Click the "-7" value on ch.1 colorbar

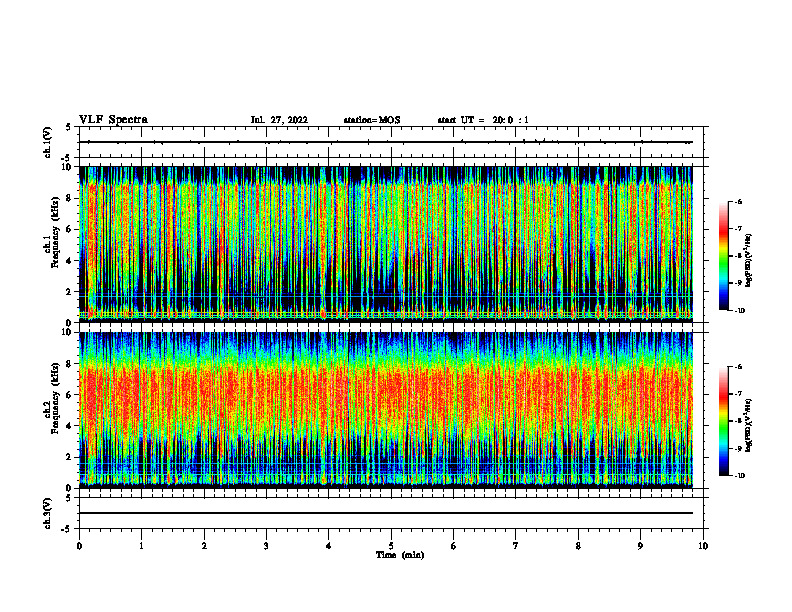click(x=738, y=229)
